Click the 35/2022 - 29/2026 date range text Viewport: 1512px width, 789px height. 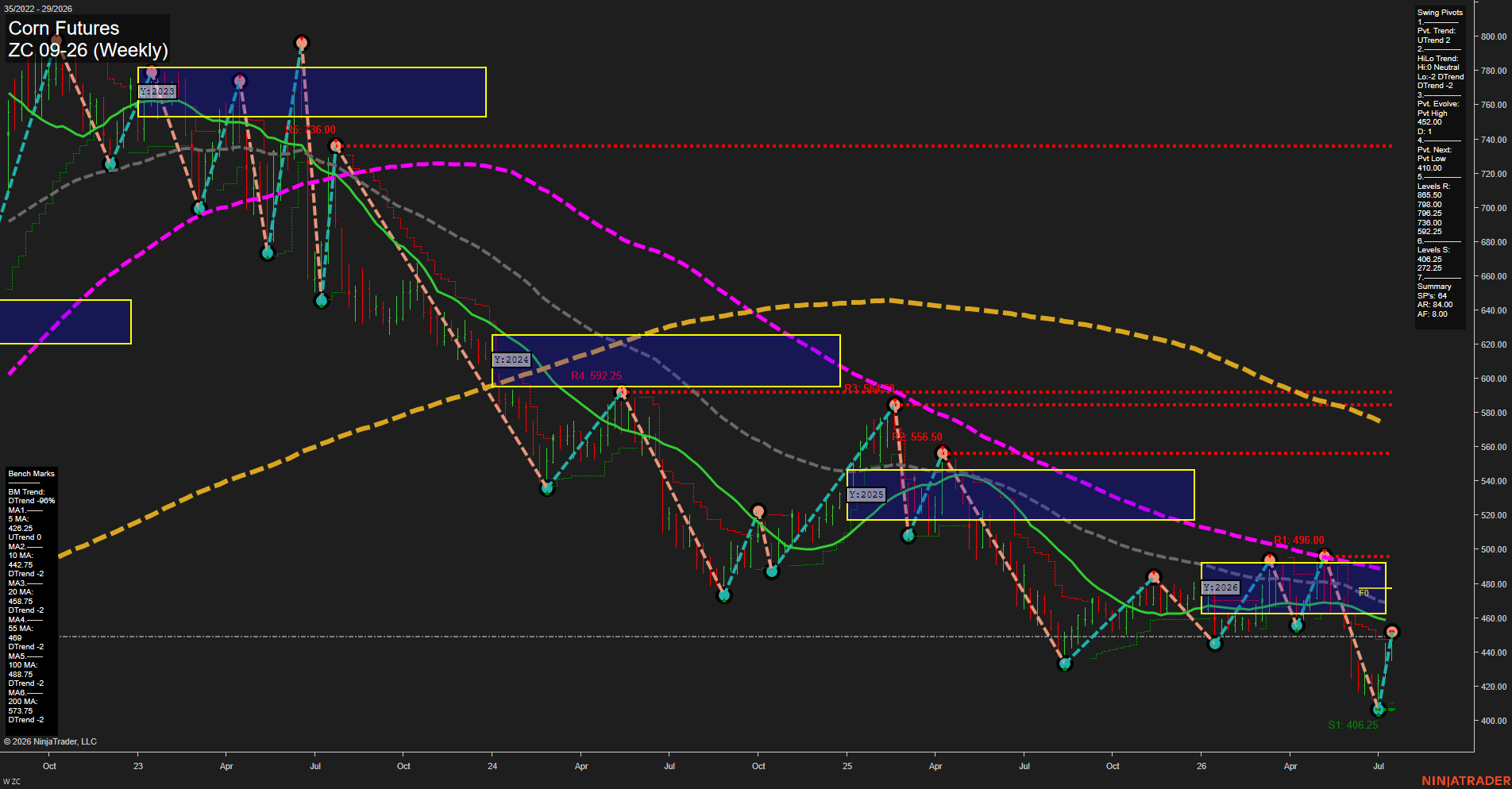(38, 9)
